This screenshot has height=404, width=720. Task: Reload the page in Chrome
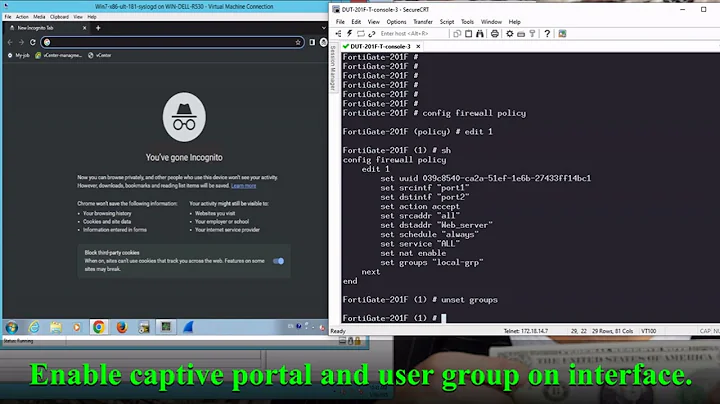pyautogui.click(x=33, y=42)
